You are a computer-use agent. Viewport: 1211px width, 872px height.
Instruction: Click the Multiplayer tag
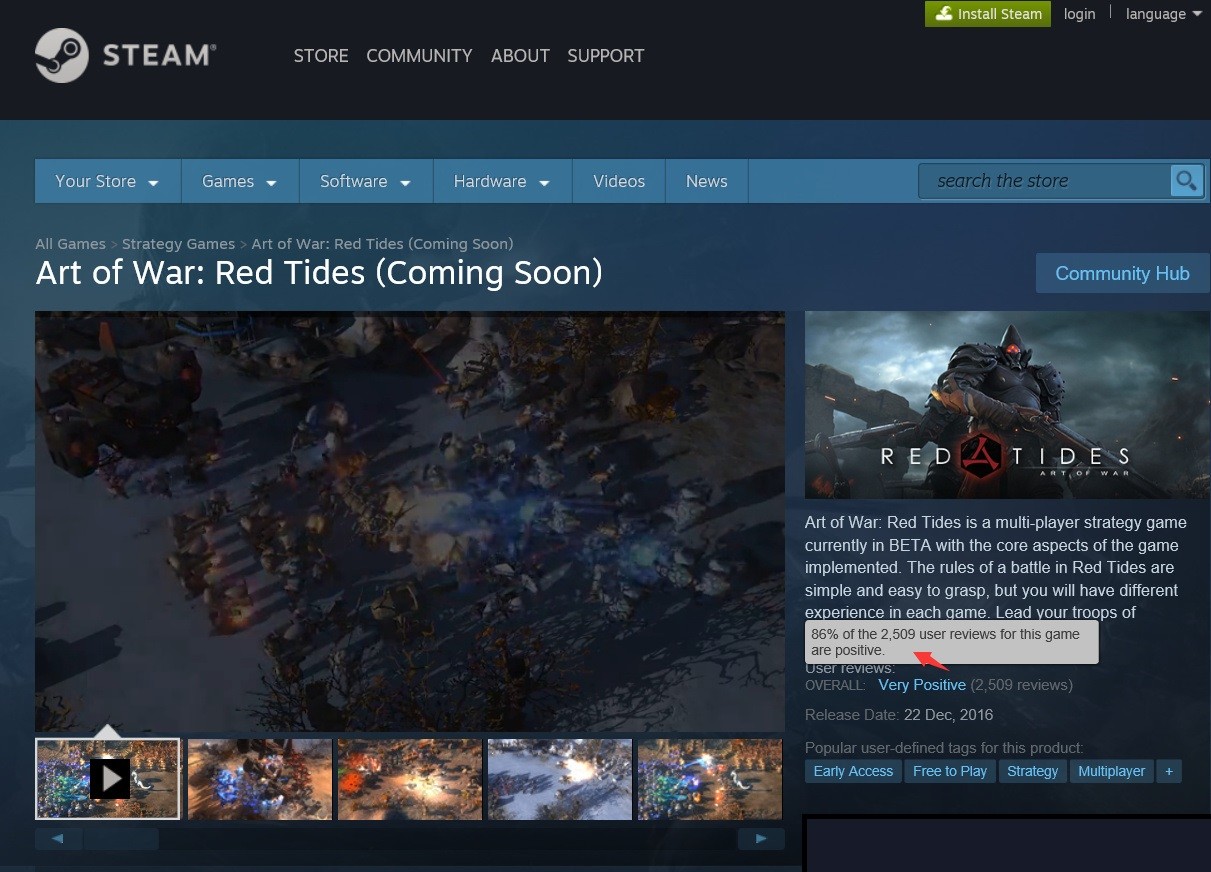point(1112,771)
